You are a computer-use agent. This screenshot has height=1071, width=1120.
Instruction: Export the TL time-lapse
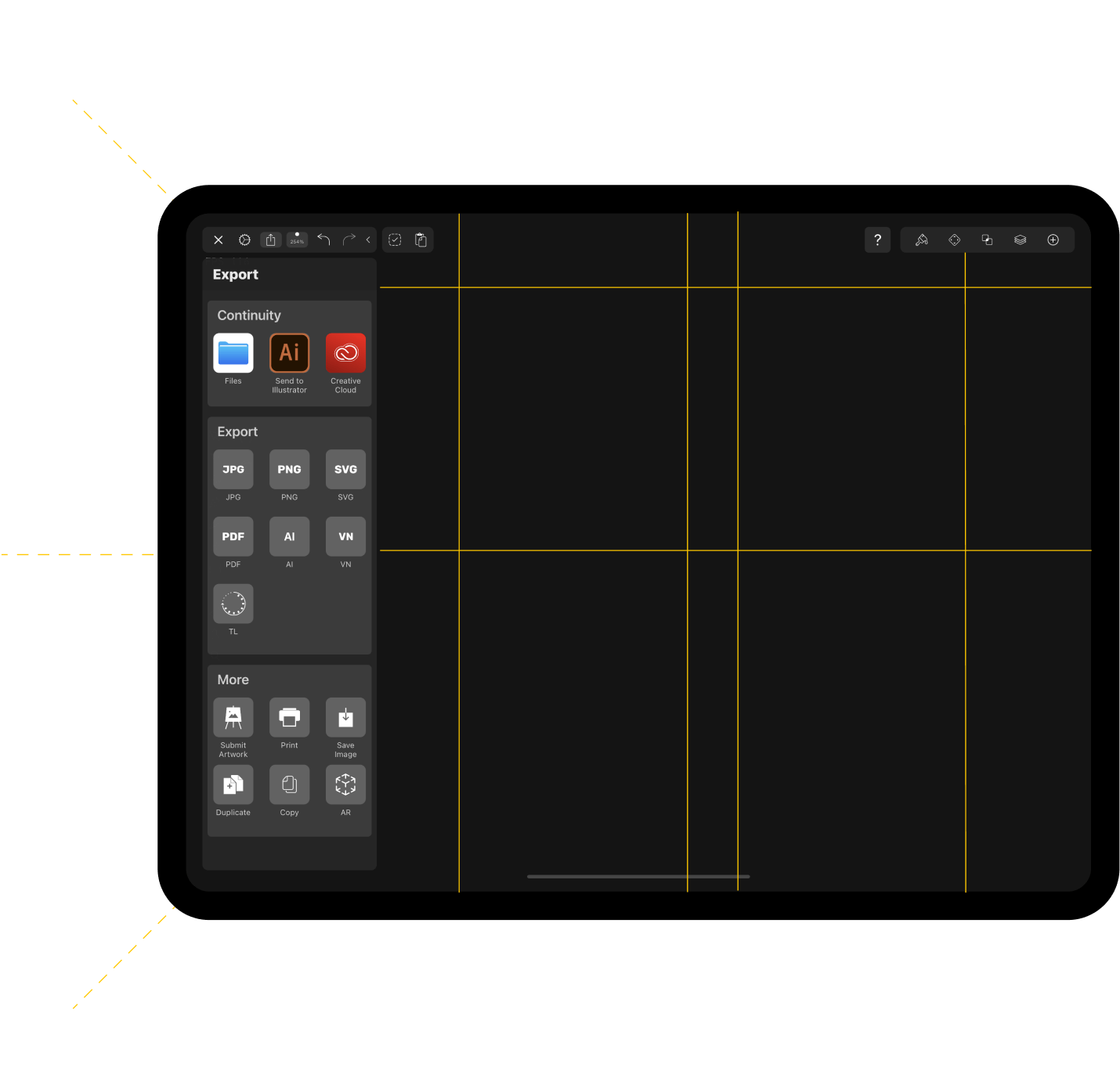(x=233, y=604)
